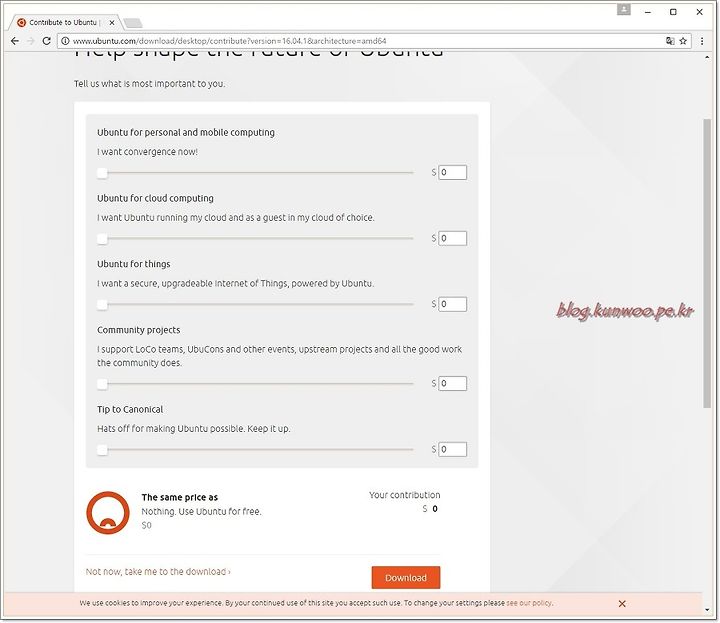Open the translate page icon
720x623 pixels.
pyautogui.click(x=670, y=41)
